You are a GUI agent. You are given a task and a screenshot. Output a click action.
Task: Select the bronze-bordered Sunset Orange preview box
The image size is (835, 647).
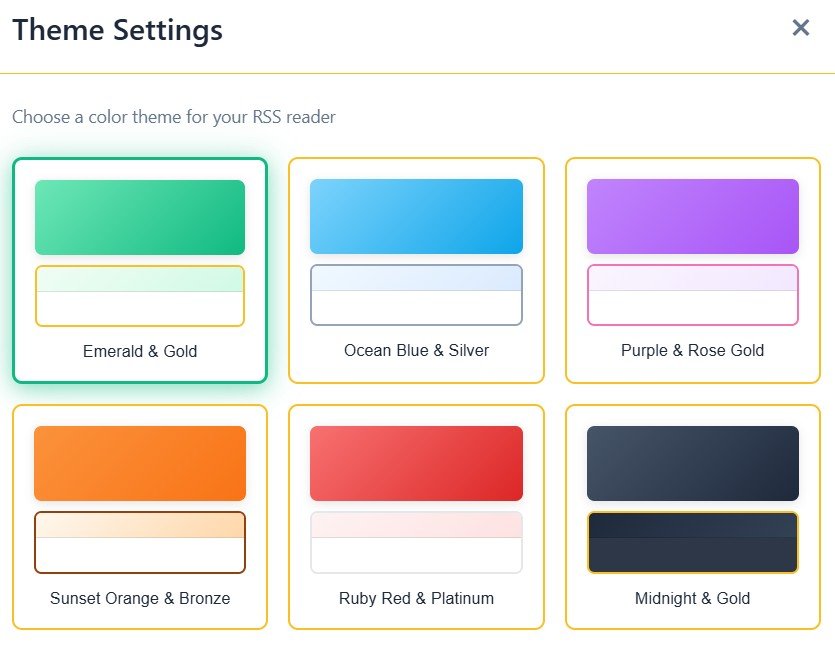point(140,542)
